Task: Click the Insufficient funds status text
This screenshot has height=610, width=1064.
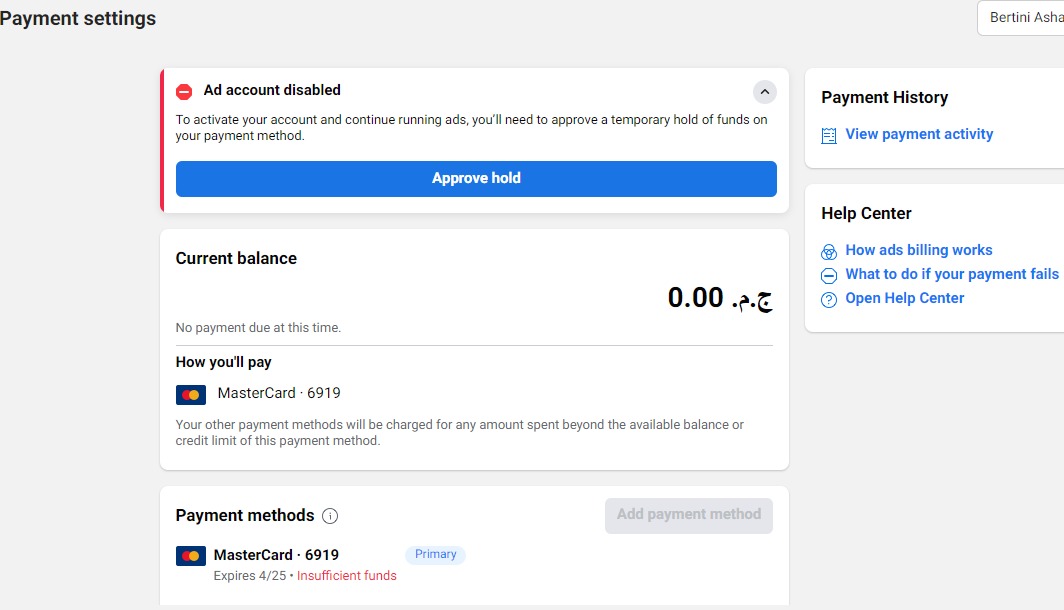Action: pyautogui.click(x=347, y=575)
